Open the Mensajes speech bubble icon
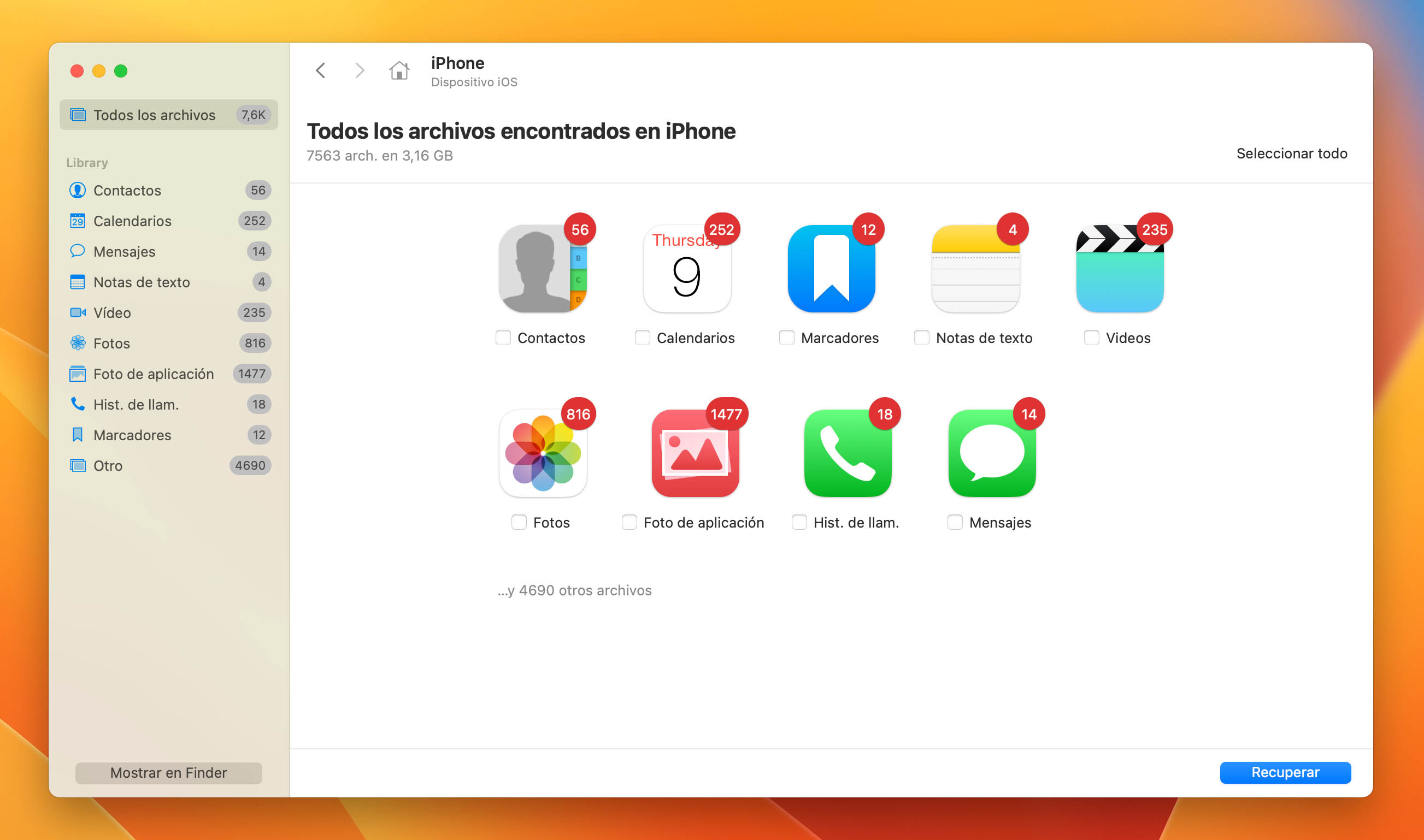The height and width of the screenshot is (840, 1424). [x=992, y=453]
